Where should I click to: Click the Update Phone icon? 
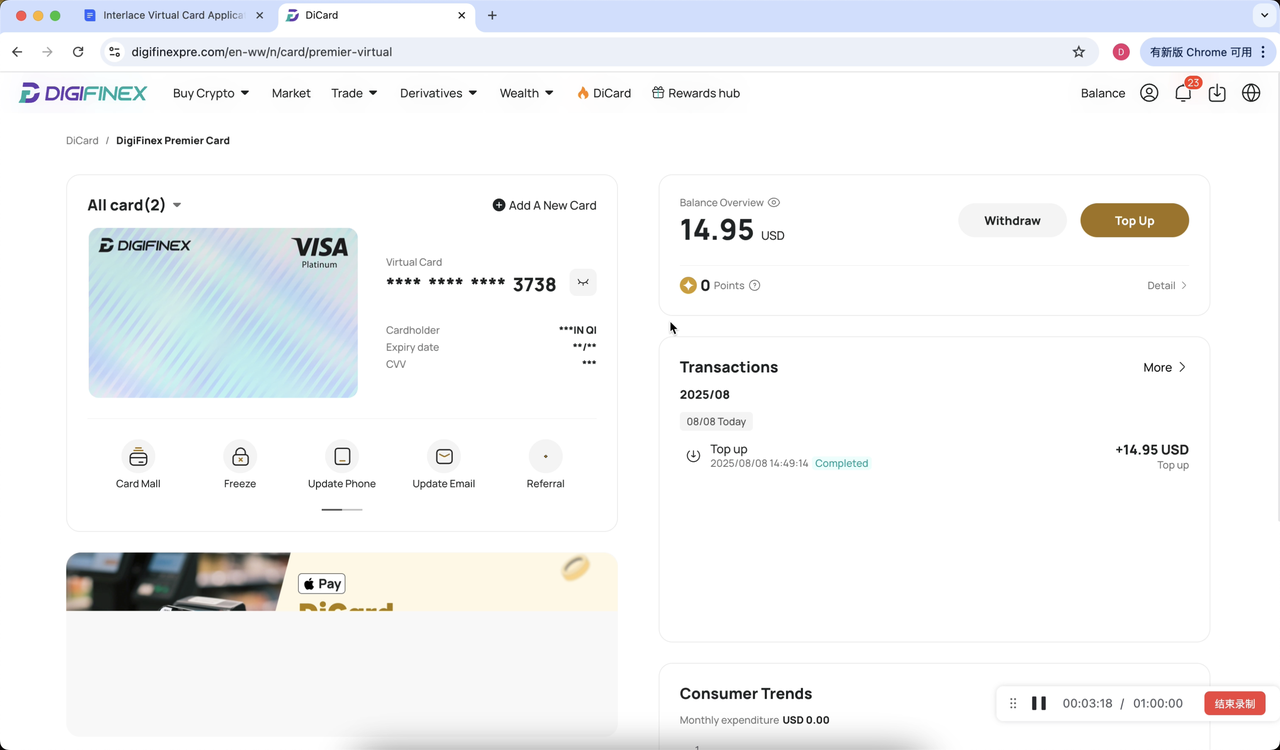pos(342,456)
